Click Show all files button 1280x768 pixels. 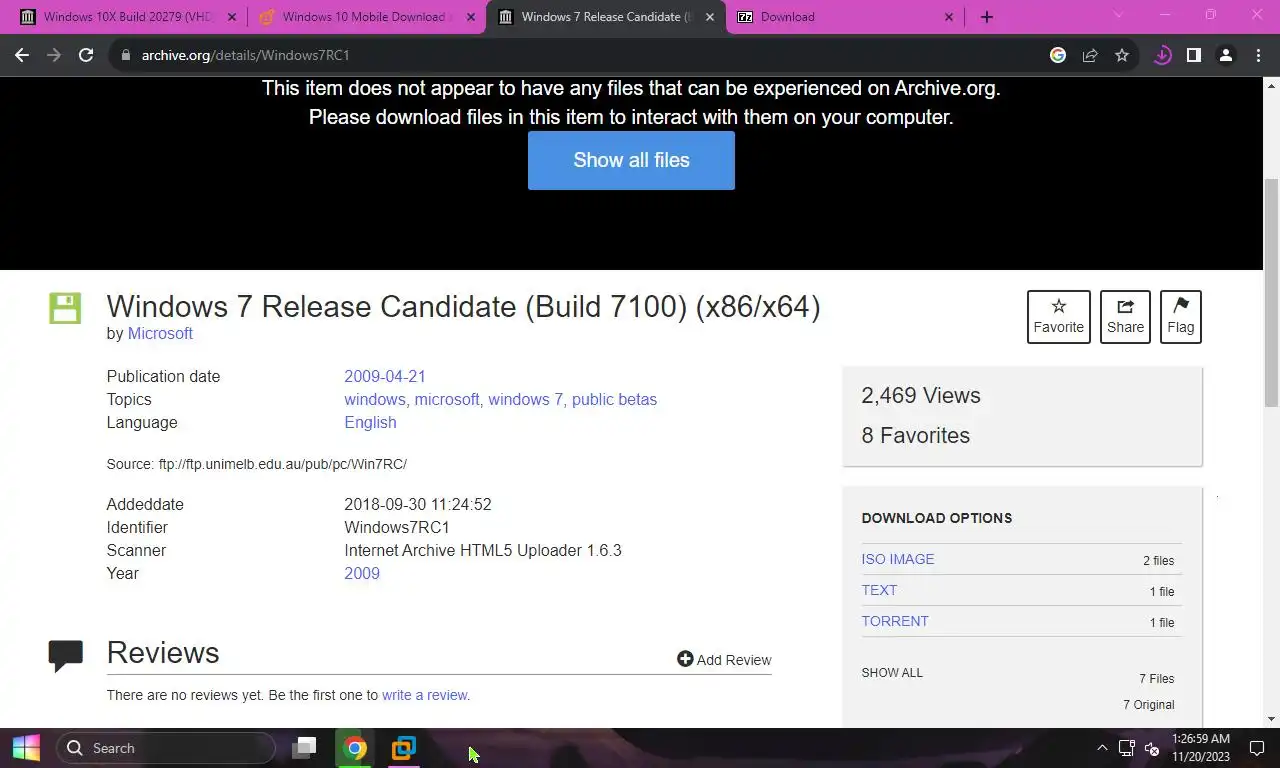631,160
